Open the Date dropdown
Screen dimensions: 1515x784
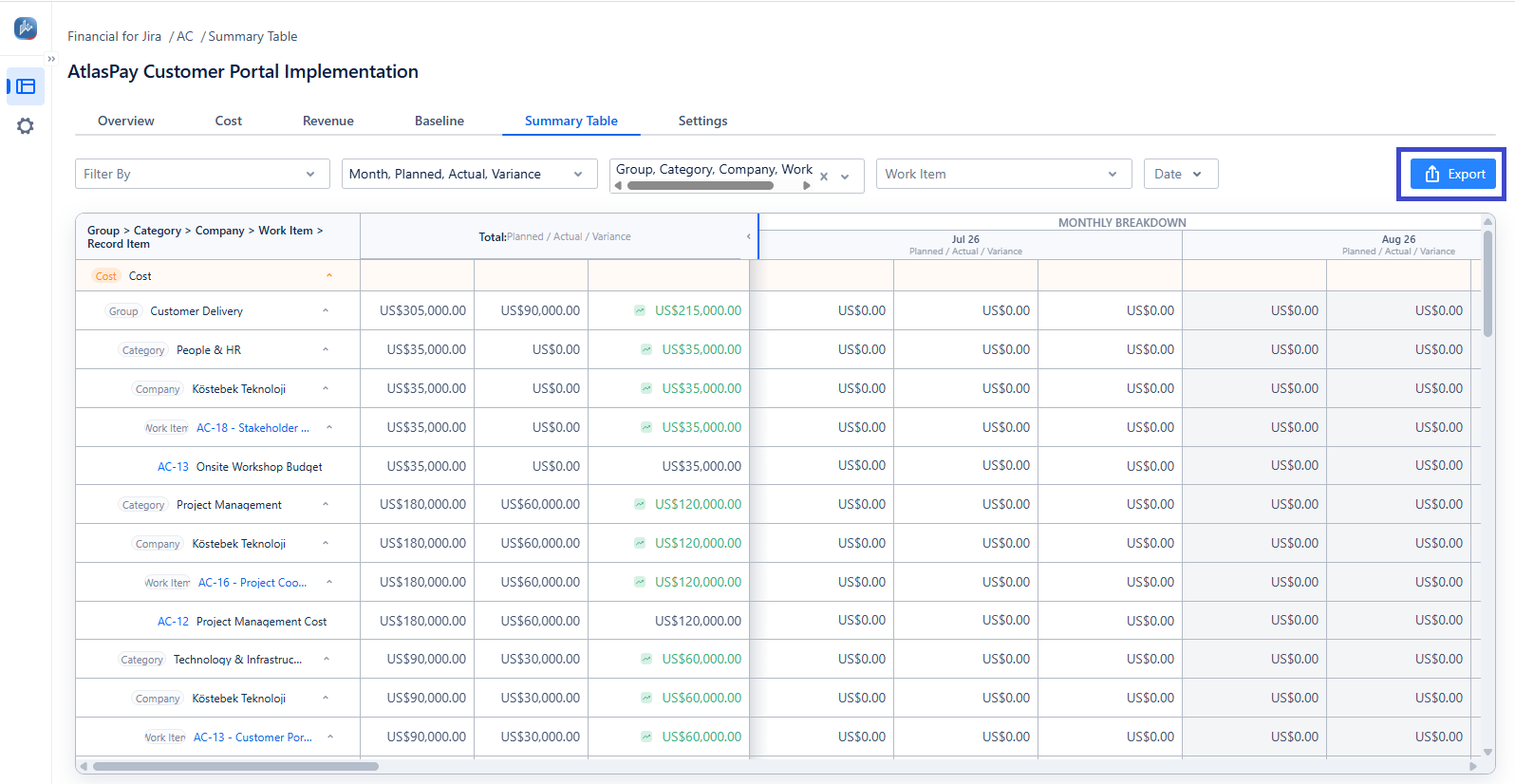[1181, 174]
